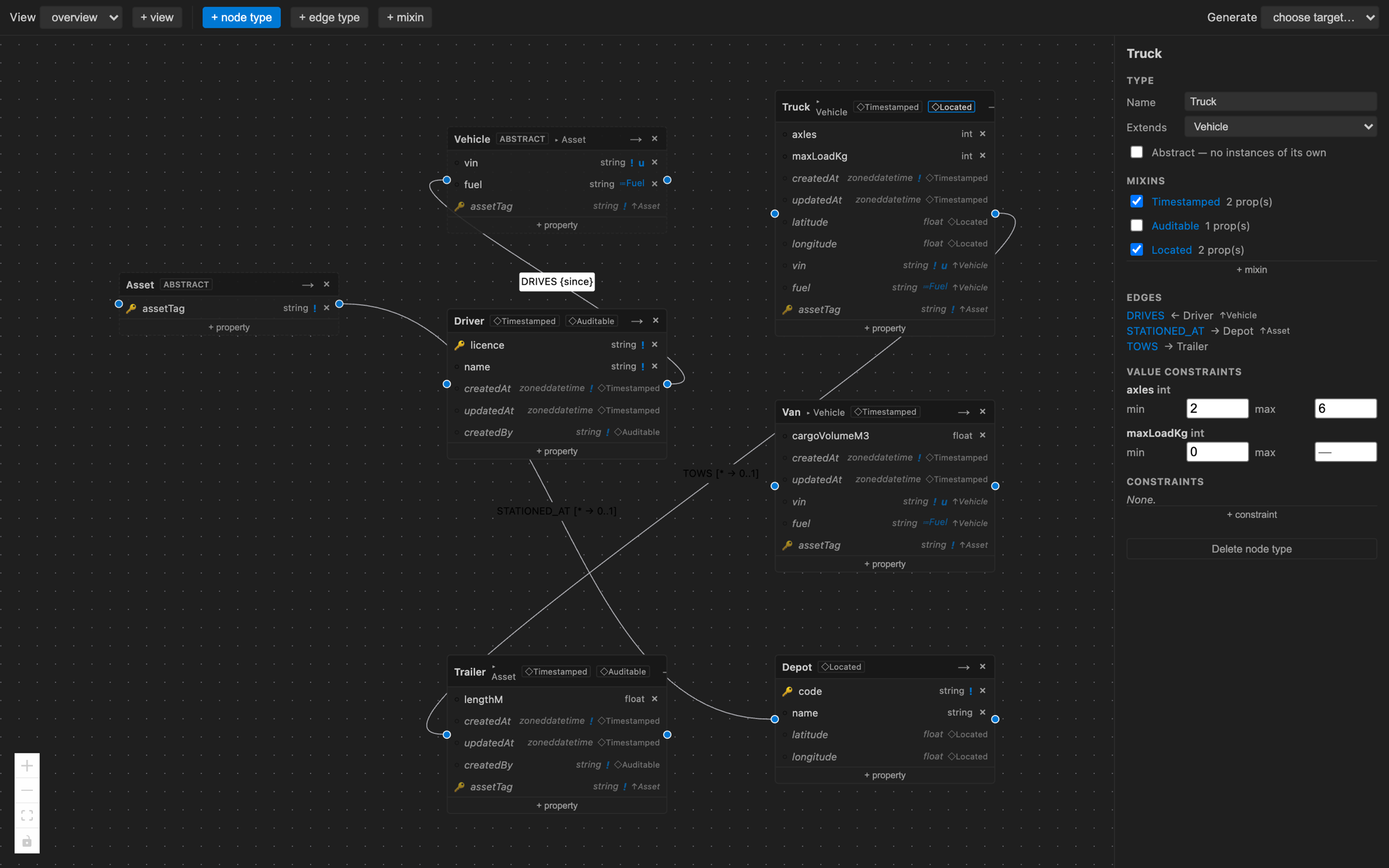
Task: Select the DRIVES {since} edge label
Action: pos(557,282)
